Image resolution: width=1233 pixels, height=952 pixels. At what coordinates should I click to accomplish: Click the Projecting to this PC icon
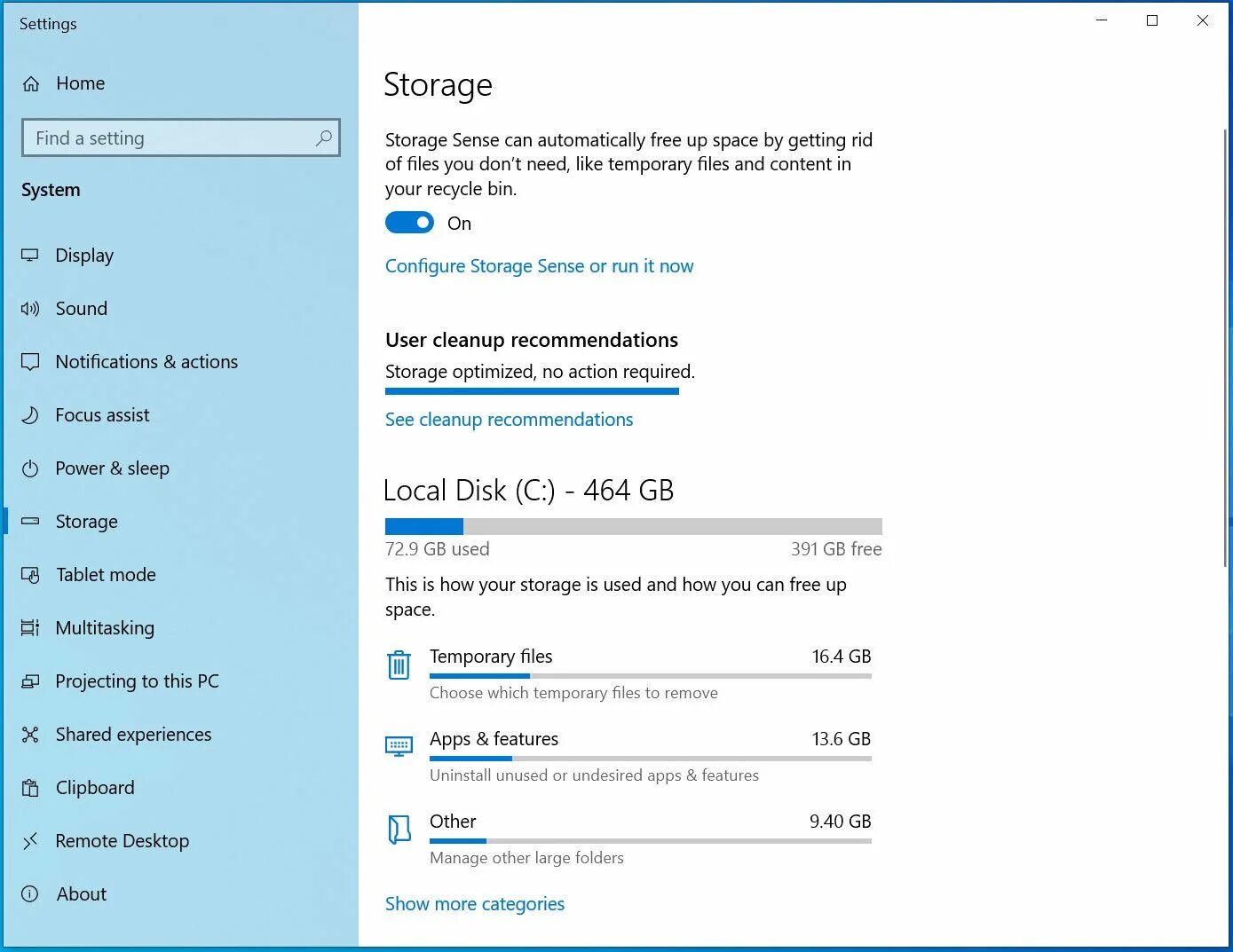(x=30, y=681)
